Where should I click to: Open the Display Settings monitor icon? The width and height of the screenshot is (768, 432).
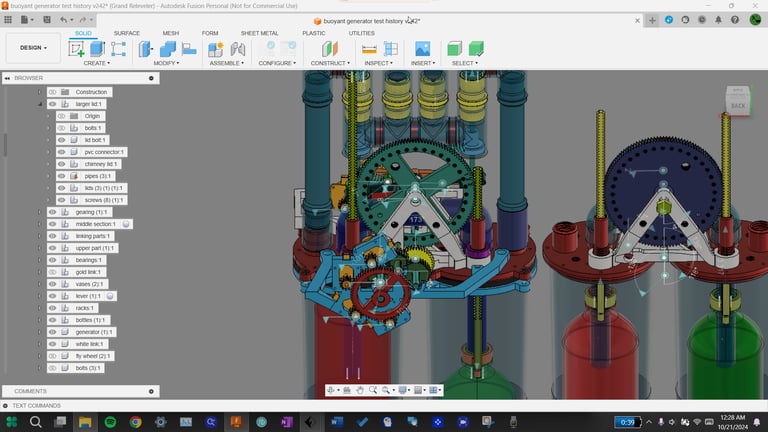(403, 390)
